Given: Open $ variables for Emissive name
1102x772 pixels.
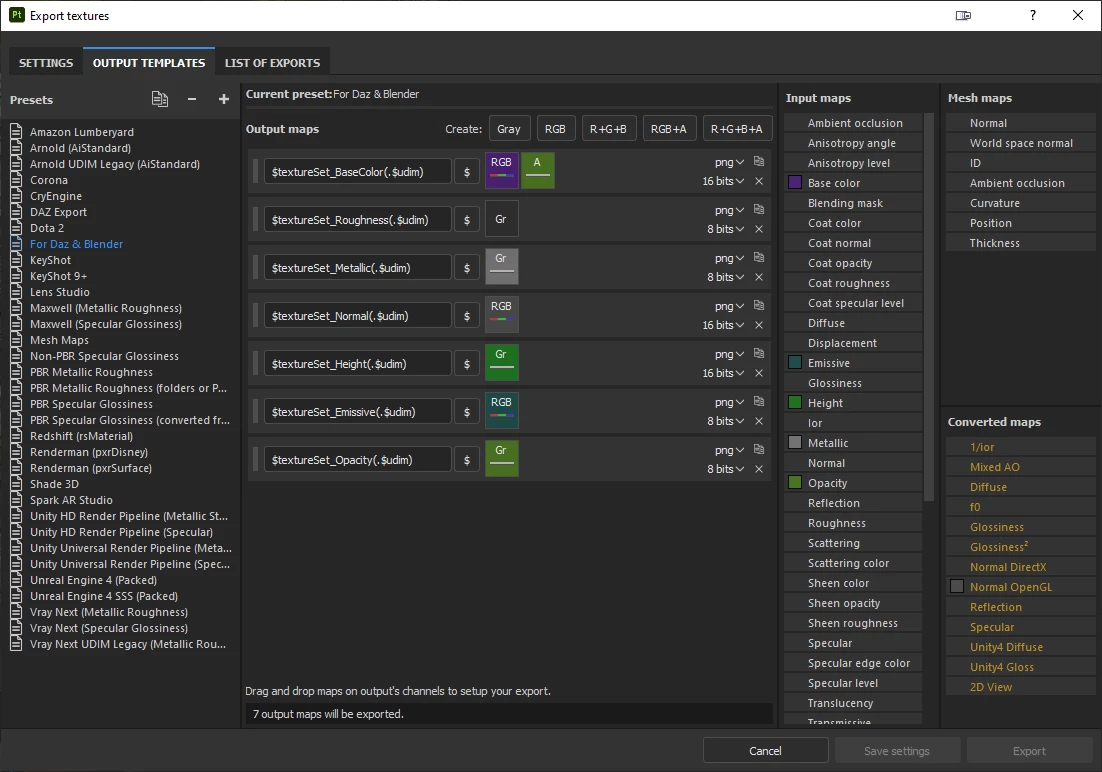Looking at the screenshot, I should [467, 412].
